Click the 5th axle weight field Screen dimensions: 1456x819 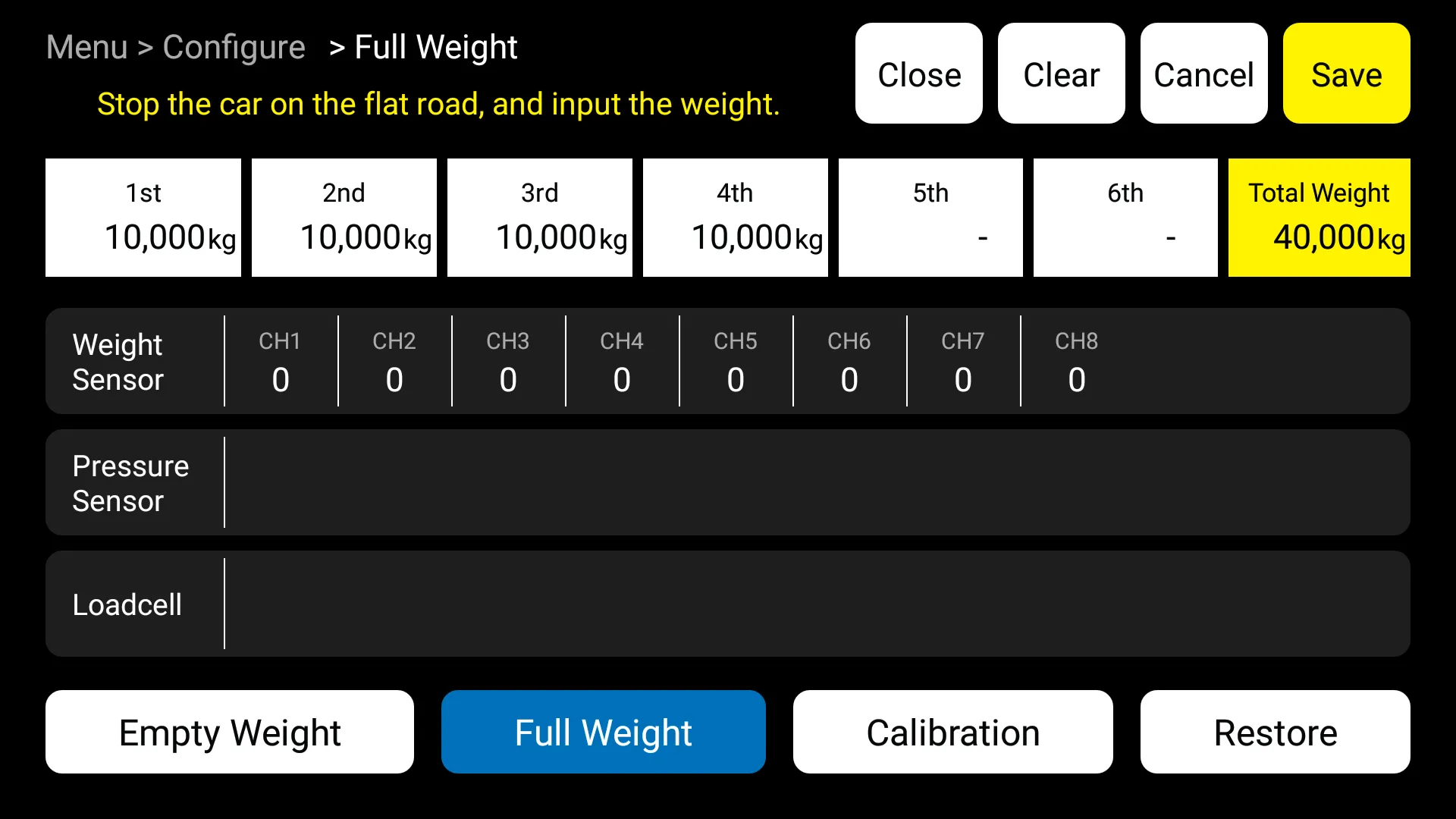(930, 217)
